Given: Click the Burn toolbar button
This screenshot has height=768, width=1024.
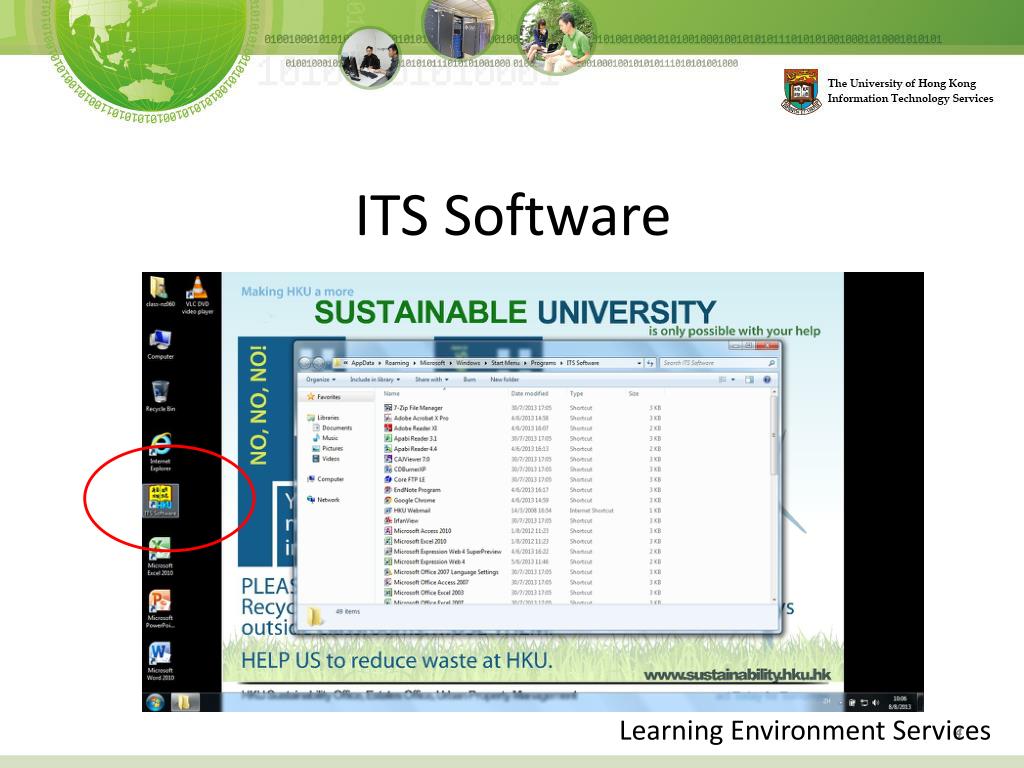Looking at the screenshot, I should 469,379.
